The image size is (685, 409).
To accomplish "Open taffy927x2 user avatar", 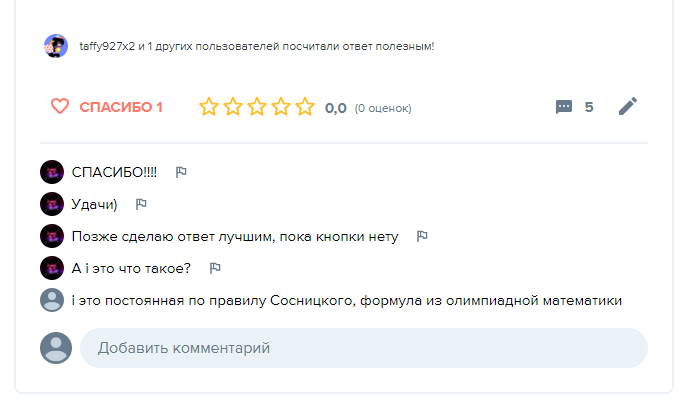I will point(56,46).
